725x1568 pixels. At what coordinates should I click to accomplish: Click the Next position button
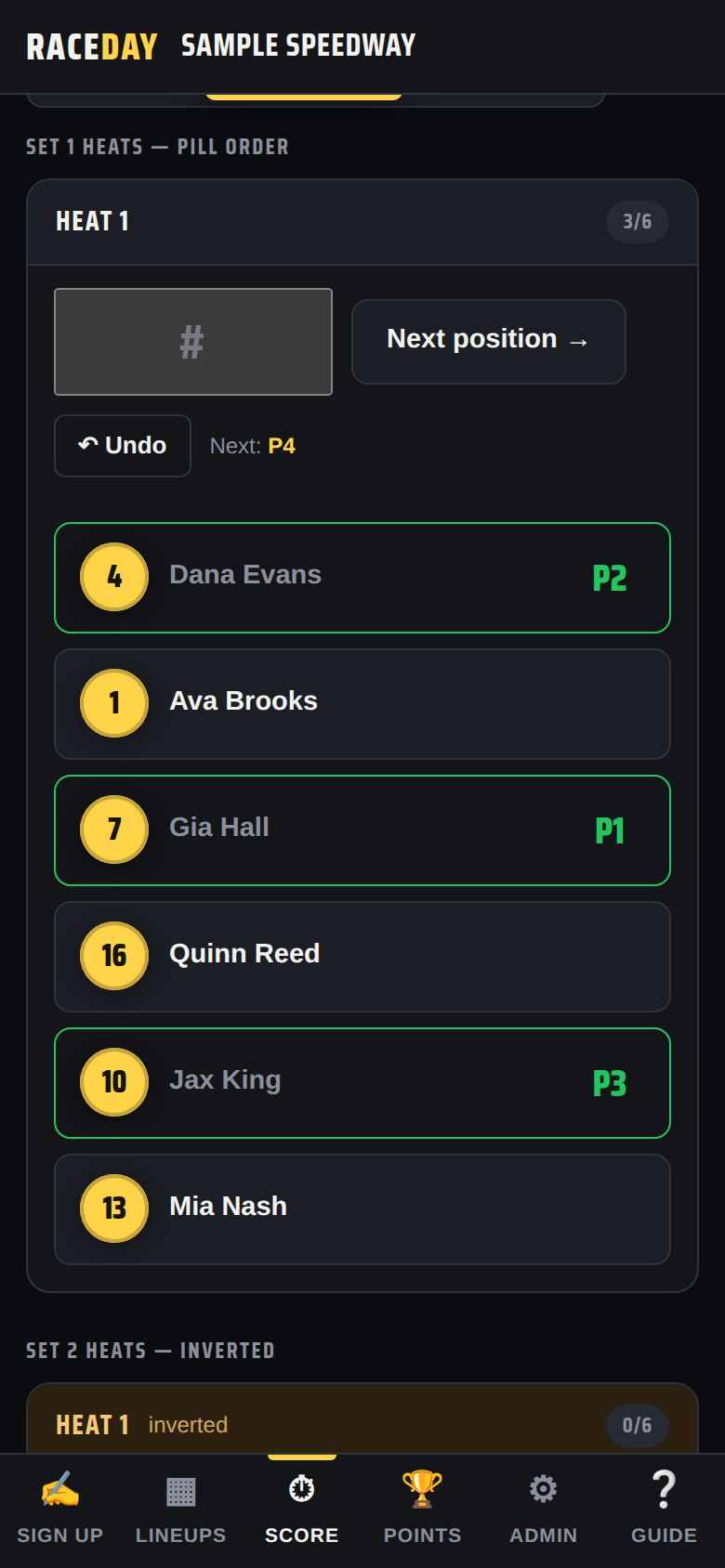pyautogui.click(x=489, y=341)
